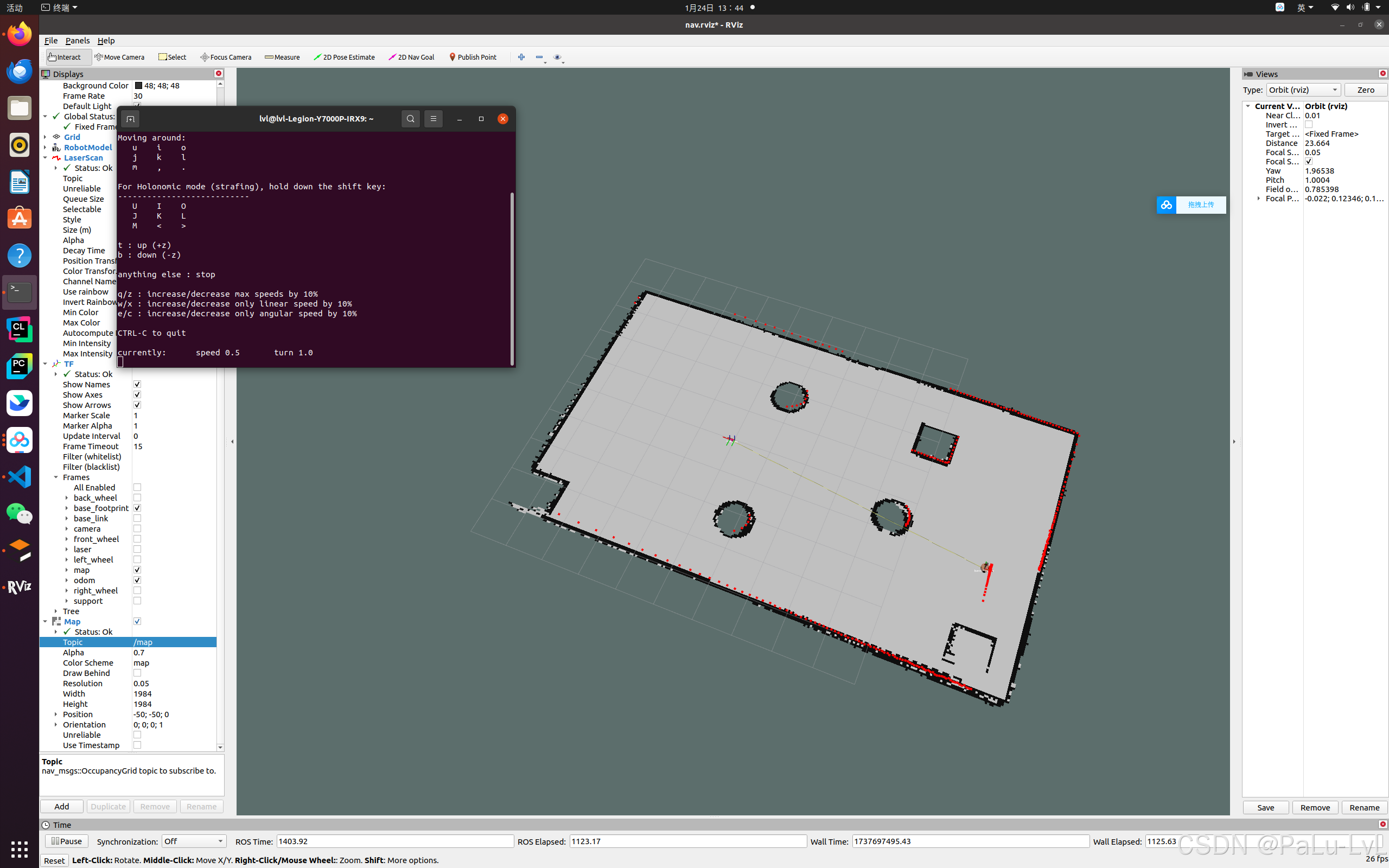Uncheck the base_footprint frame checkbox
Viewport: 1389px width, 868px height.
[137, 508]
